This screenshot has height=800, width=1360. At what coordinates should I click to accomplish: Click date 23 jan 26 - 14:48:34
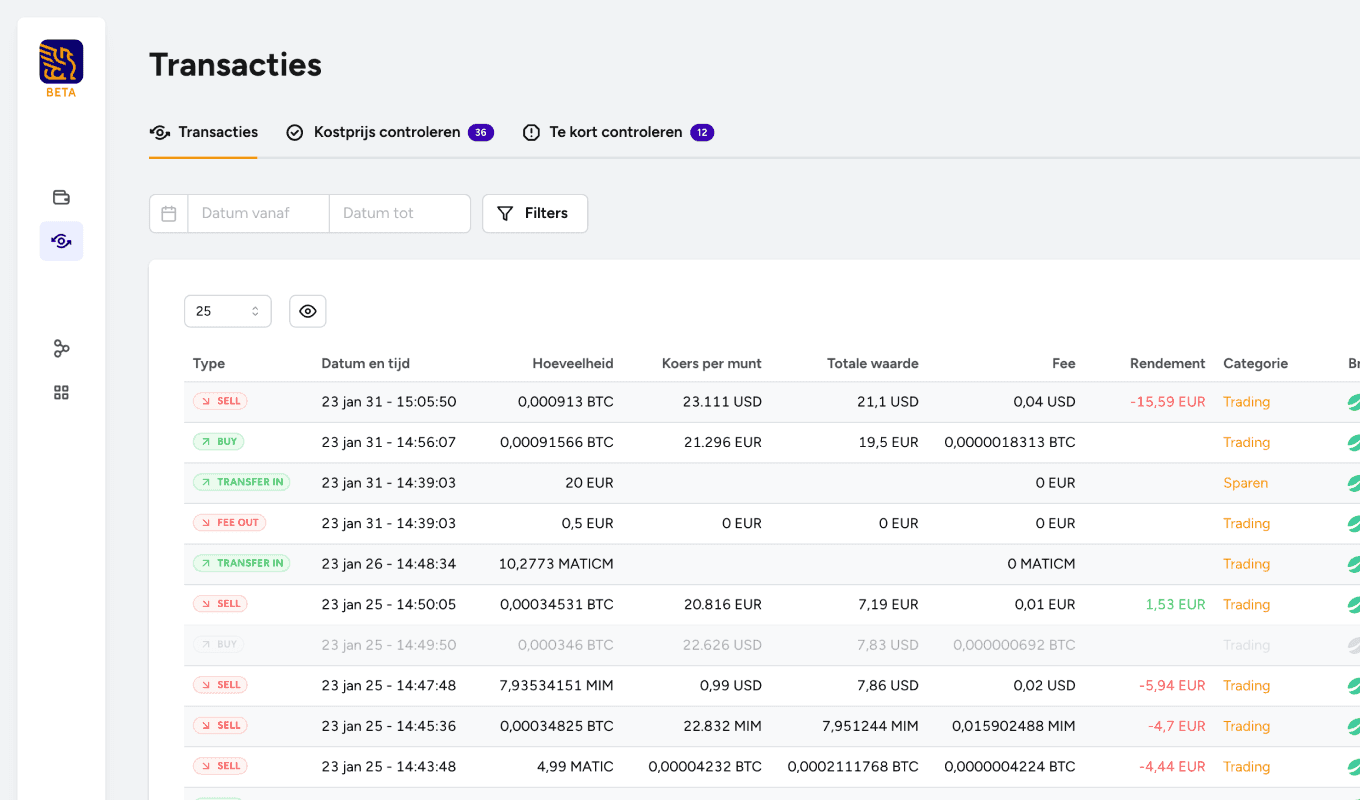(389, 564)
